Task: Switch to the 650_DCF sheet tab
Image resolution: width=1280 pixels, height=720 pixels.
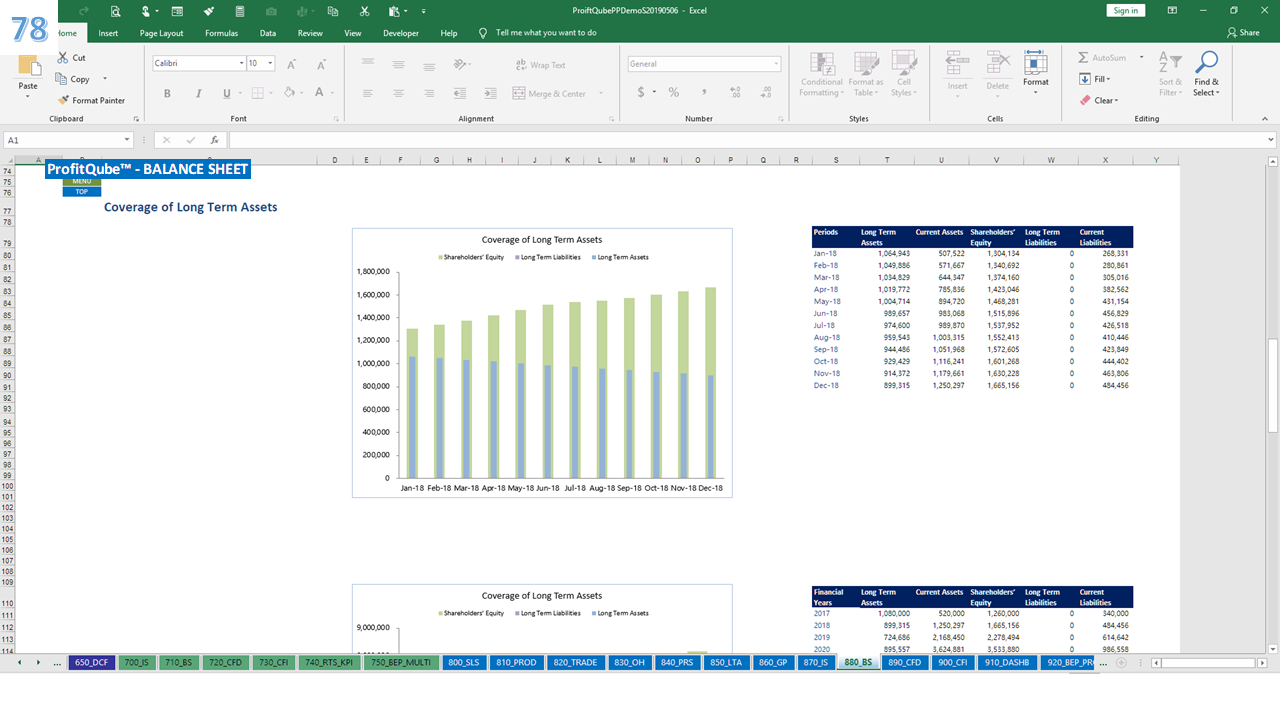Action: (x=91, y=662)
